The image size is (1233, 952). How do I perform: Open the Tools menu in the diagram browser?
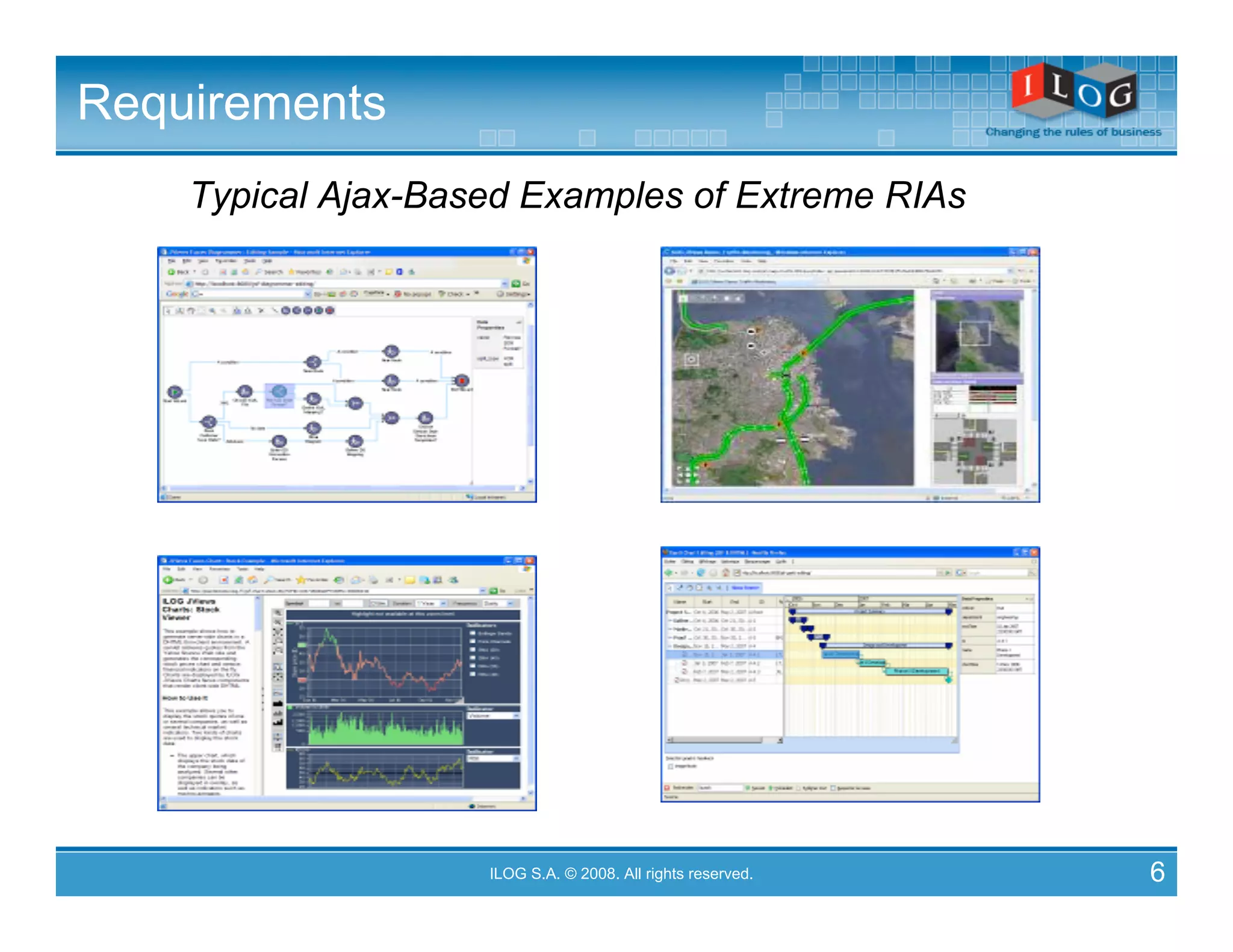[250, 261]
